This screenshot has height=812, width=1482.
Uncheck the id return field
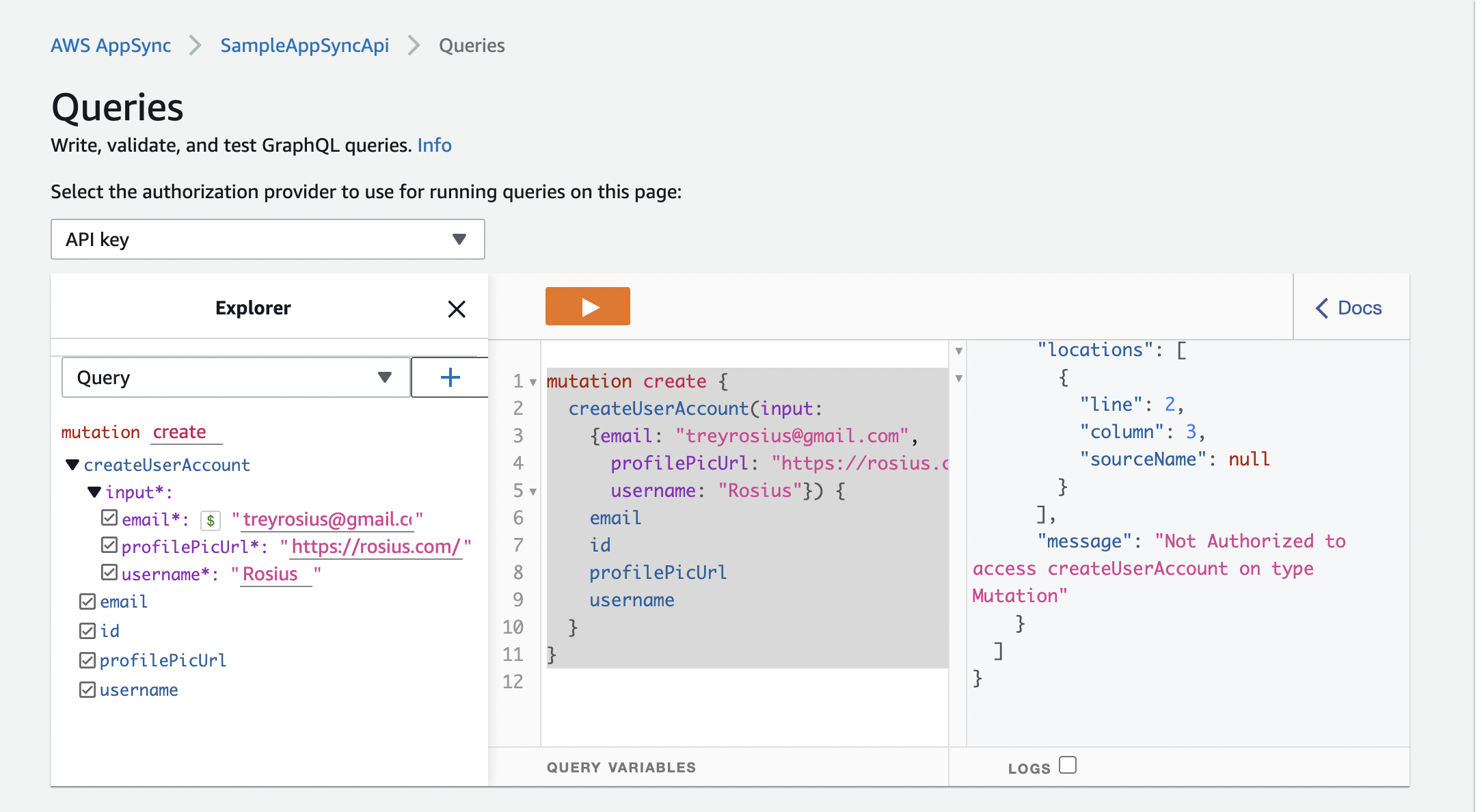(87, 630)
